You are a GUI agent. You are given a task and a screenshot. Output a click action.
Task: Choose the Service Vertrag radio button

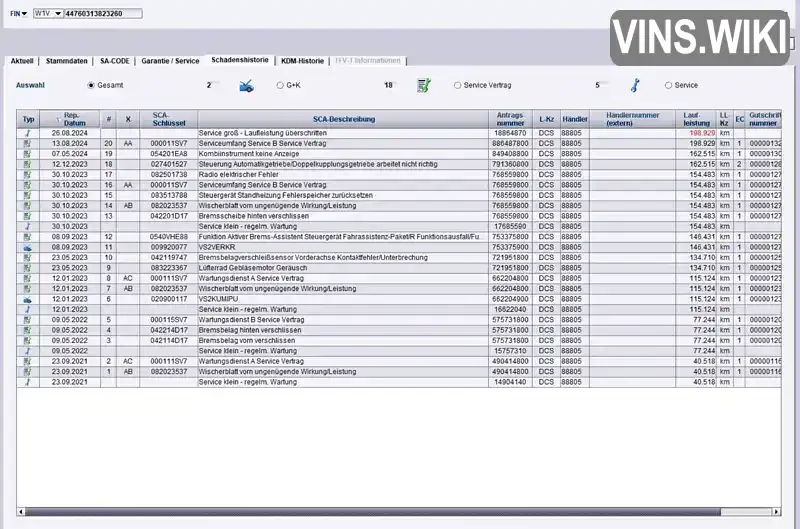(458, 86)
